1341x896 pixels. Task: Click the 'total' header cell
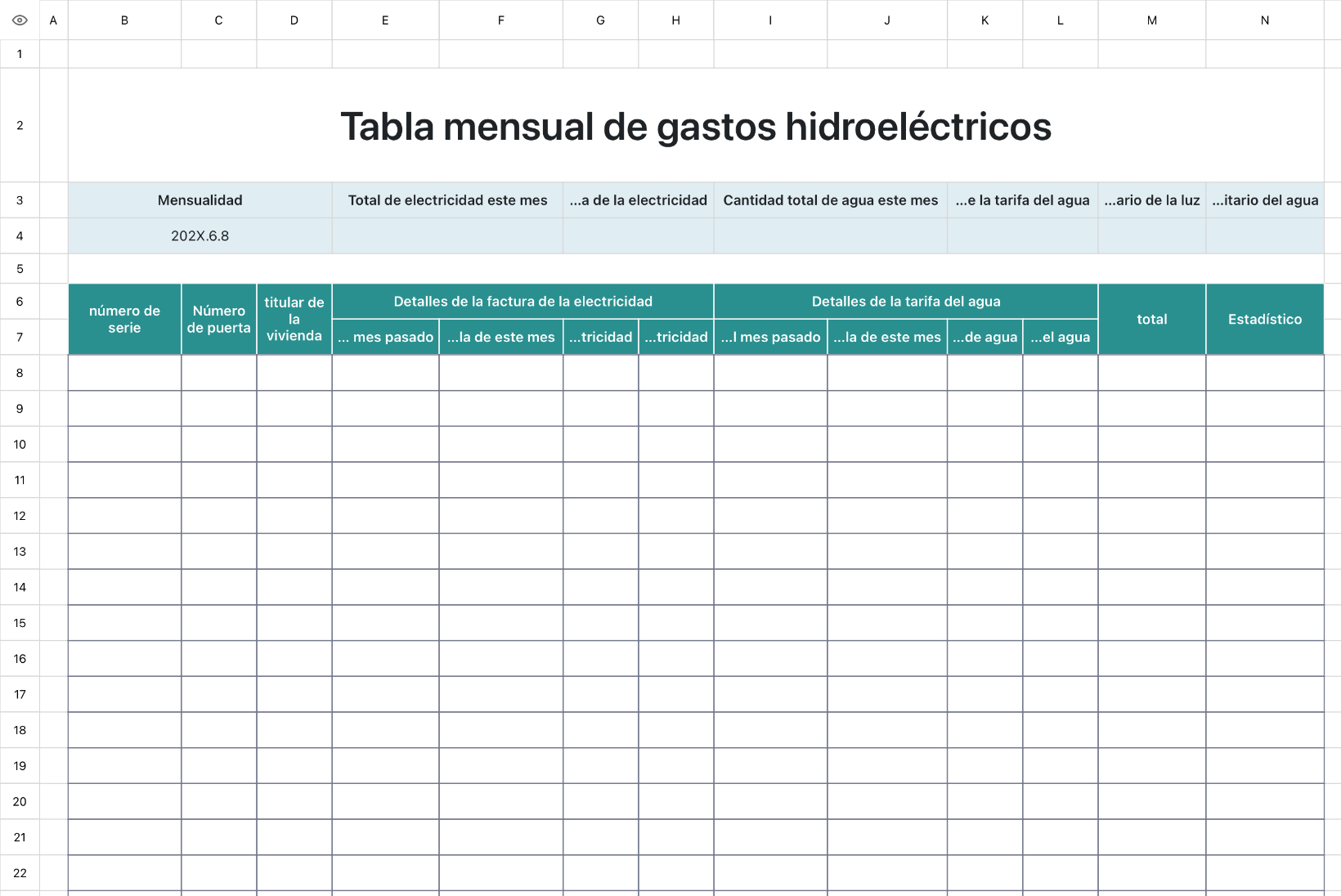pos(1152,319)
